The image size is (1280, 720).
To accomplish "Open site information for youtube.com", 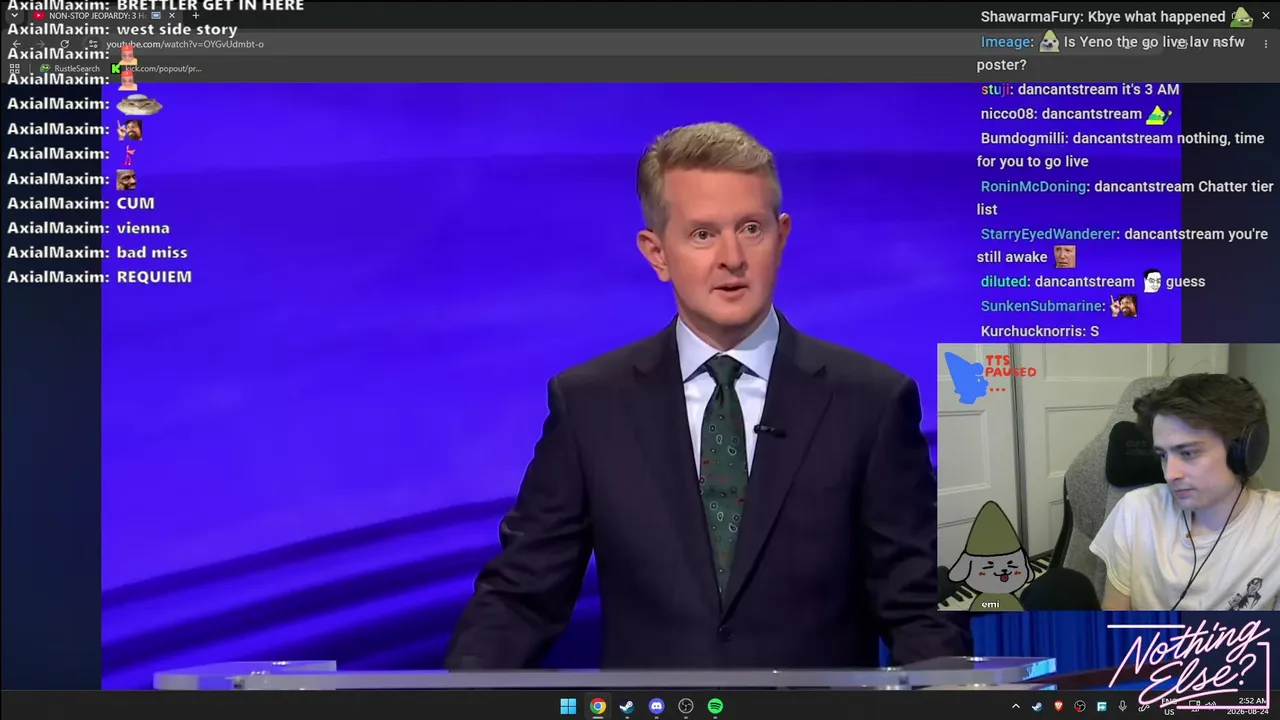I will 95,44.
